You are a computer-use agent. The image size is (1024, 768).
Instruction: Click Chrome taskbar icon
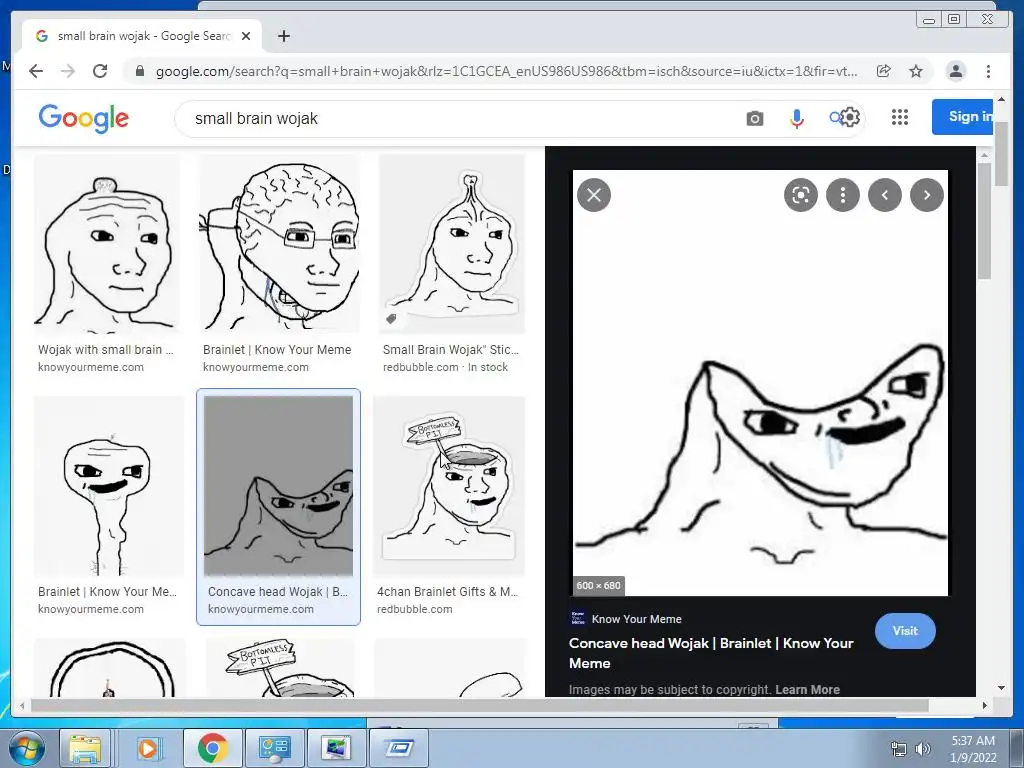(x=212, y=748)
